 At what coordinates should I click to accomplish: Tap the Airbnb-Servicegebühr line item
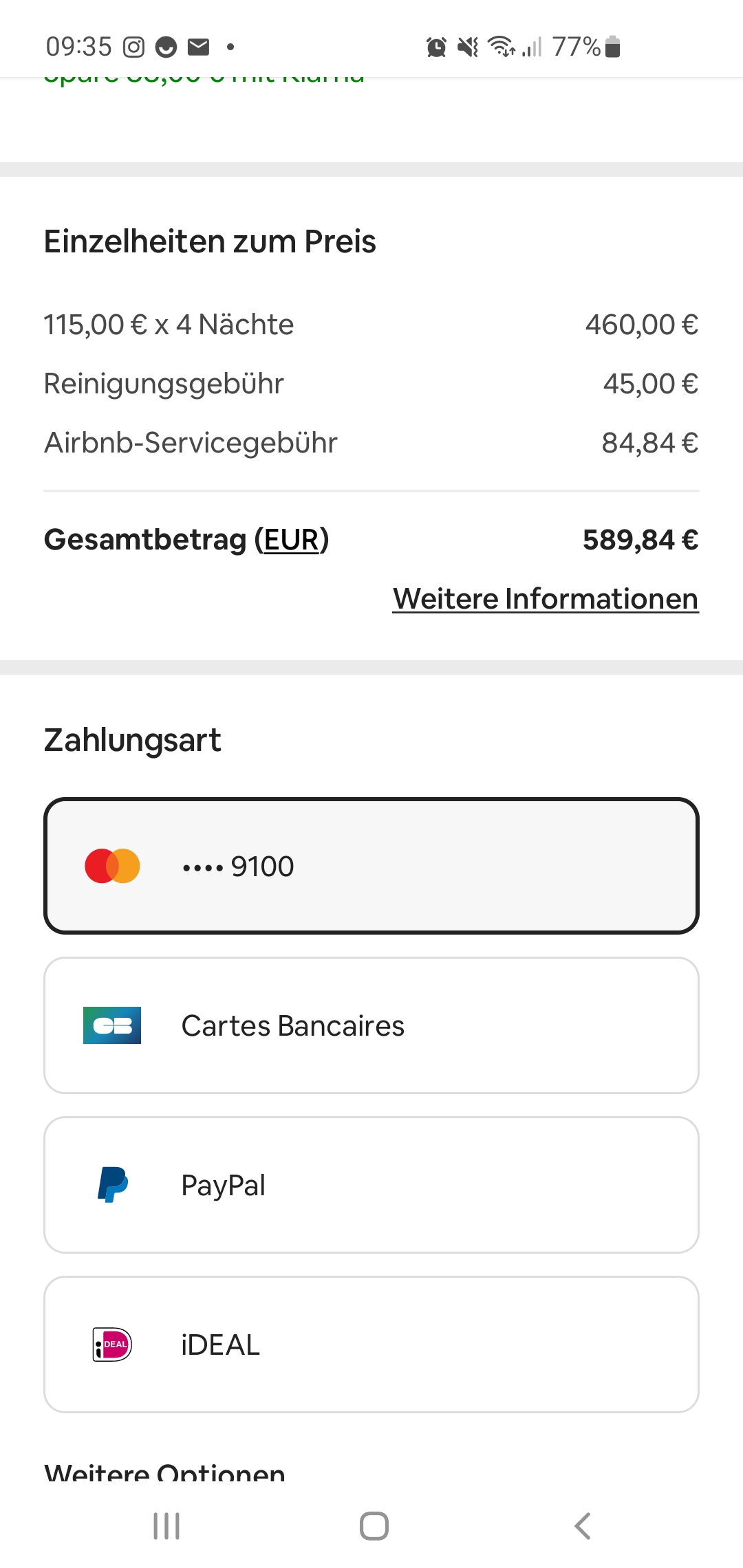tap(191, 443)
